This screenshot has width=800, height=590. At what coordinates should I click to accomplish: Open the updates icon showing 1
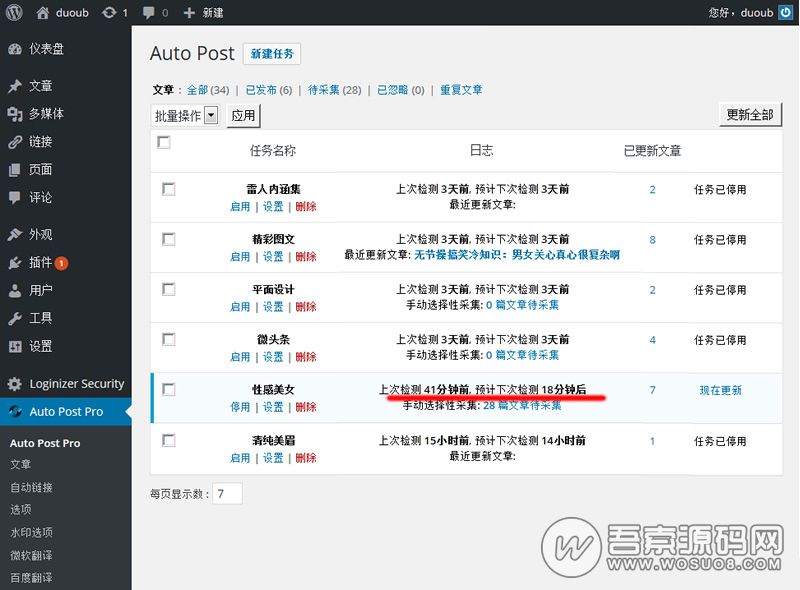(x=109, y=13)
